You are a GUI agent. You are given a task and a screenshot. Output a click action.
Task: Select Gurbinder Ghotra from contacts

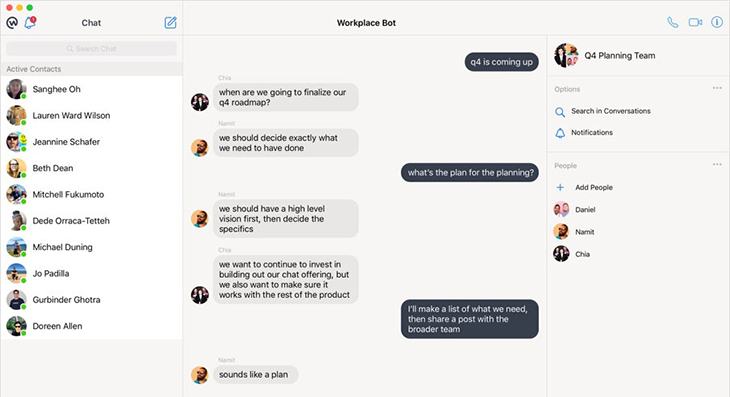(x=91, y=300)
